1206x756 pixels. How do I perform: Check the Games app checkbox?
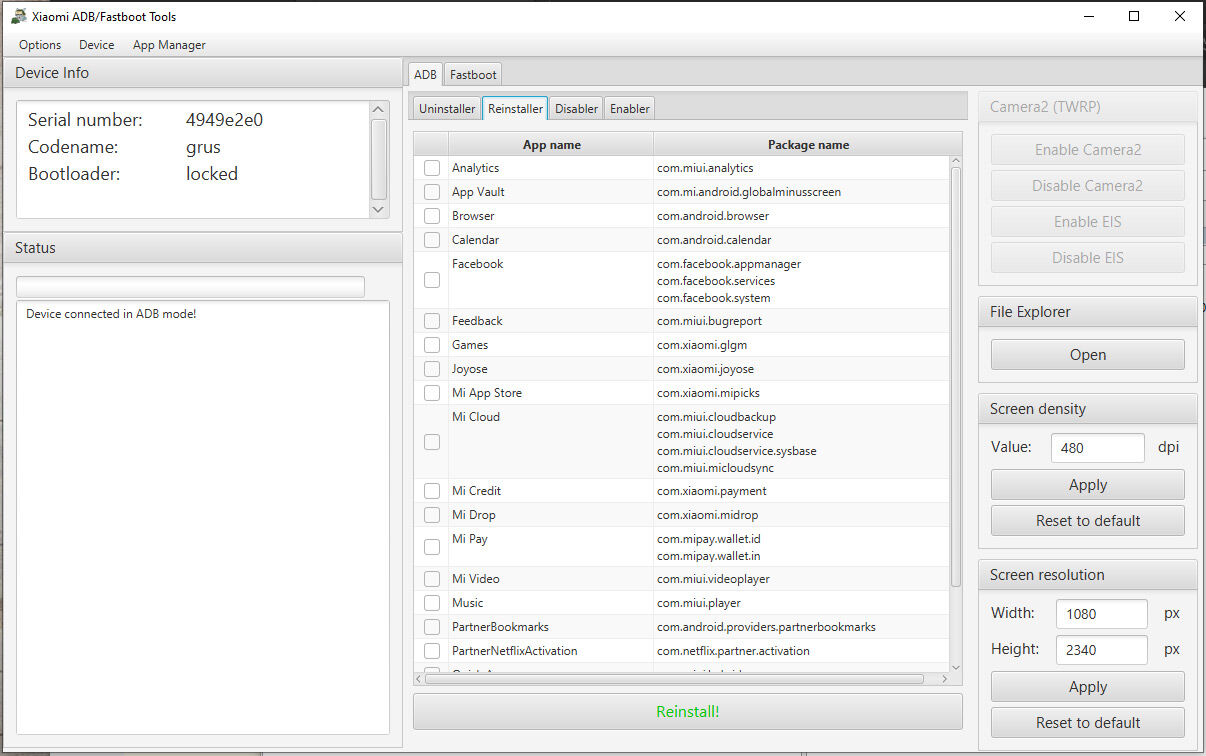coord(432,345)
